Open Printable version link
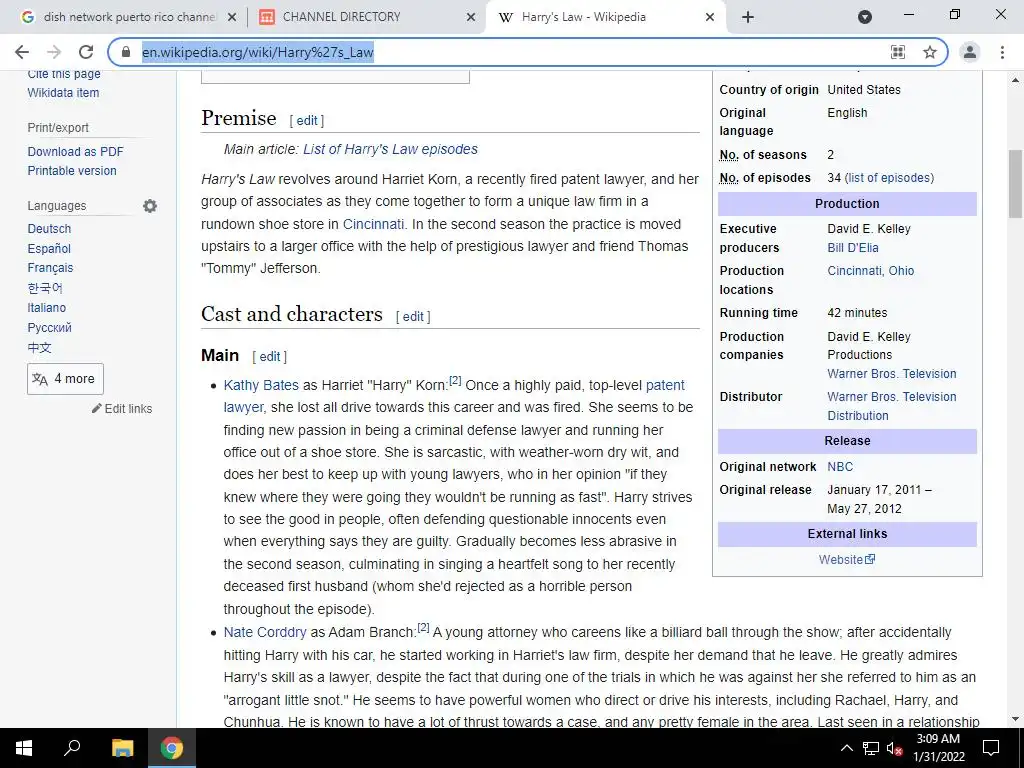This screenshot has height=768, width=1024. (x=72, y=170)
